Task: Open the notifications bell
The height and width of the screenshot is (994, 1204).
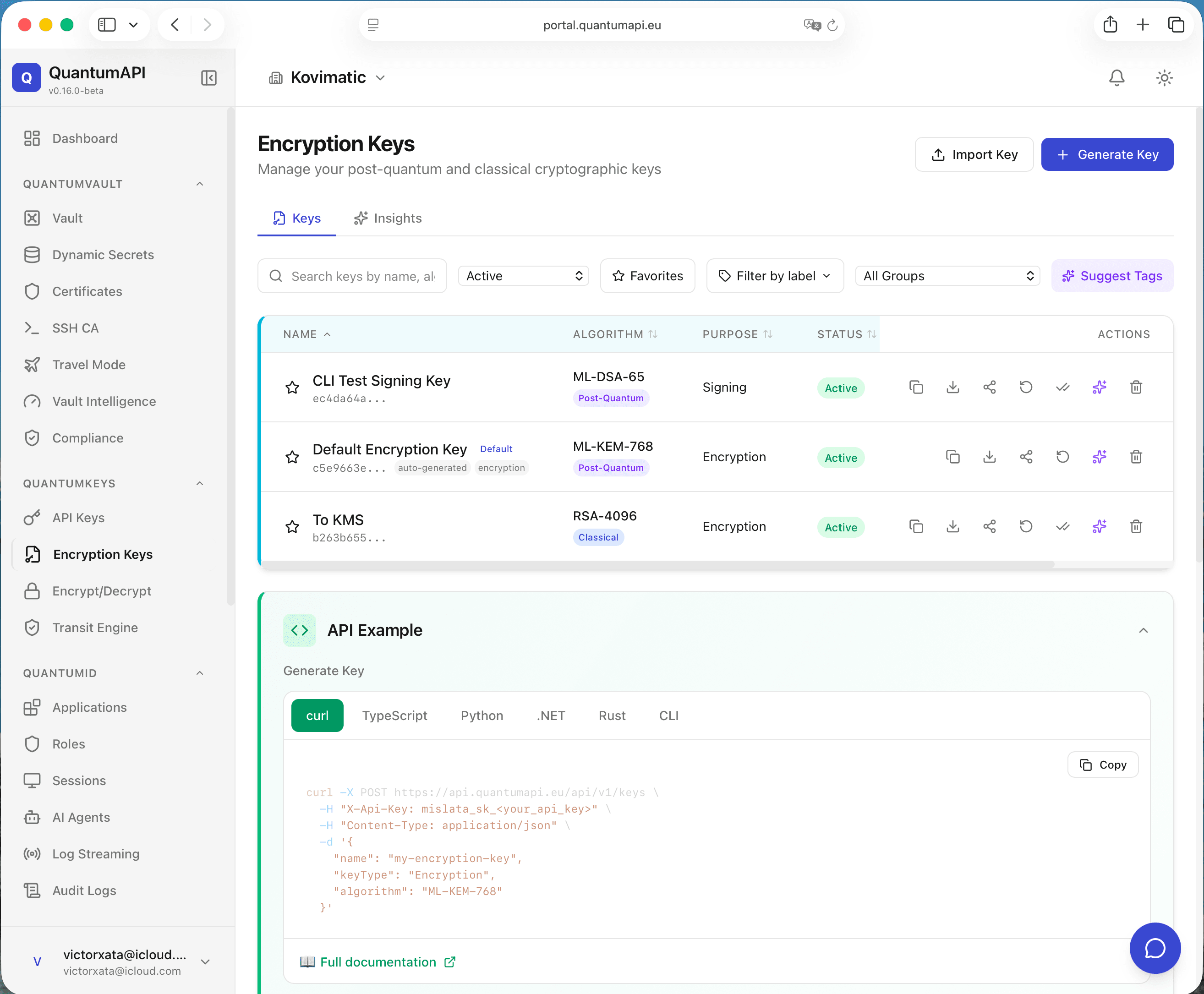Action: coord(1116,78)
